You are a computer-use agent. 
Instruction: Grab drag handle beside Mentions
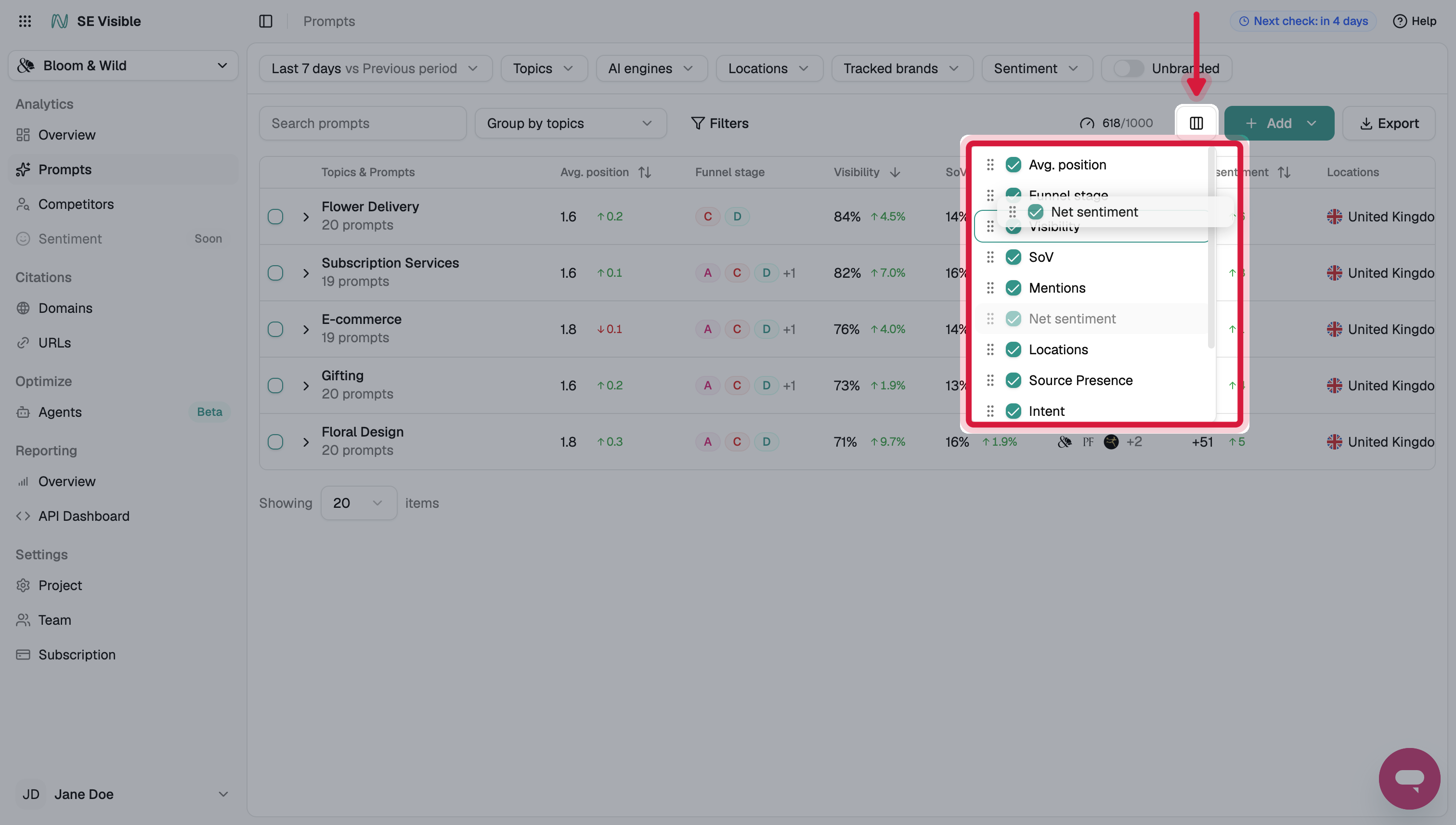pos(990,288)
